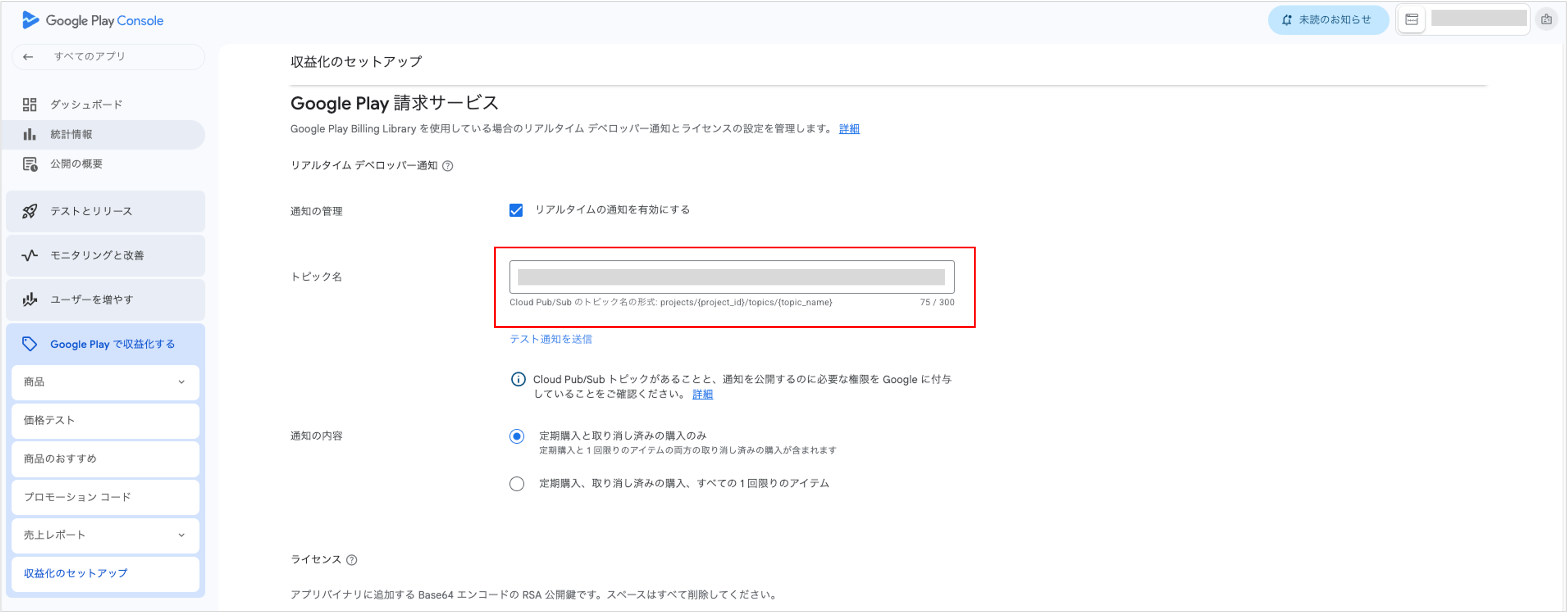
Task: Click the rocket icon for テストとリリース
Action: 29,212
